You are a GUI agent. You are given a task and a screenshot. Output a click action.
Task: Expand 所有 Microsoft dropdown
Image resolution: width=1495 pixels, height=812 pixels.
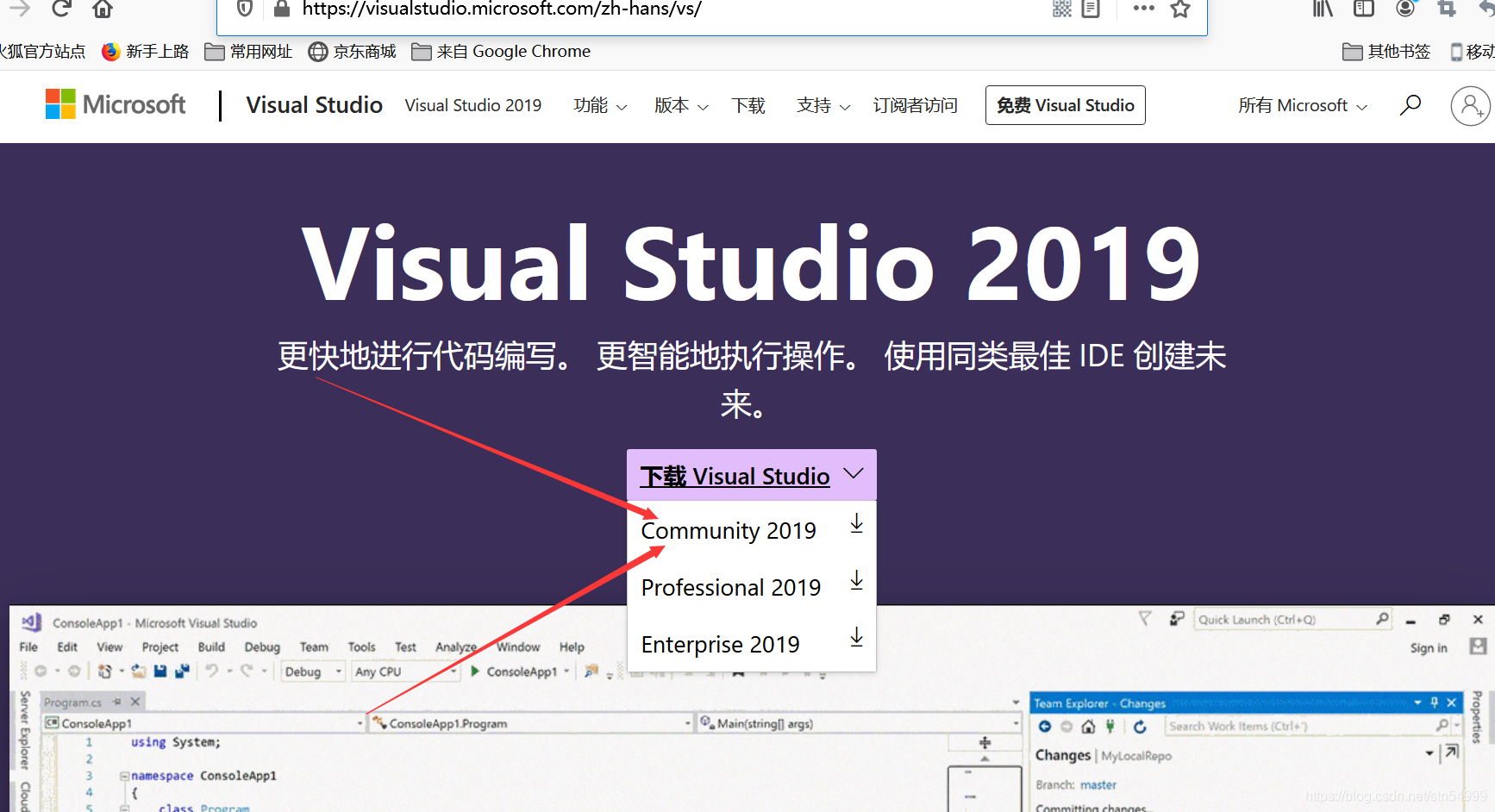tap(1303, 105)
